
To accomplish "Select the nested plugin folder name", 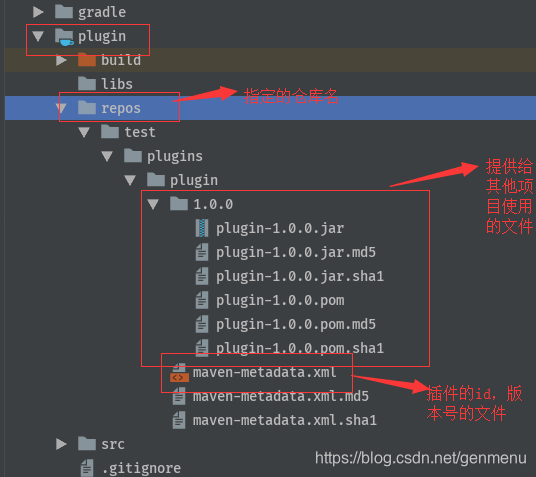I will coord(194,181).
